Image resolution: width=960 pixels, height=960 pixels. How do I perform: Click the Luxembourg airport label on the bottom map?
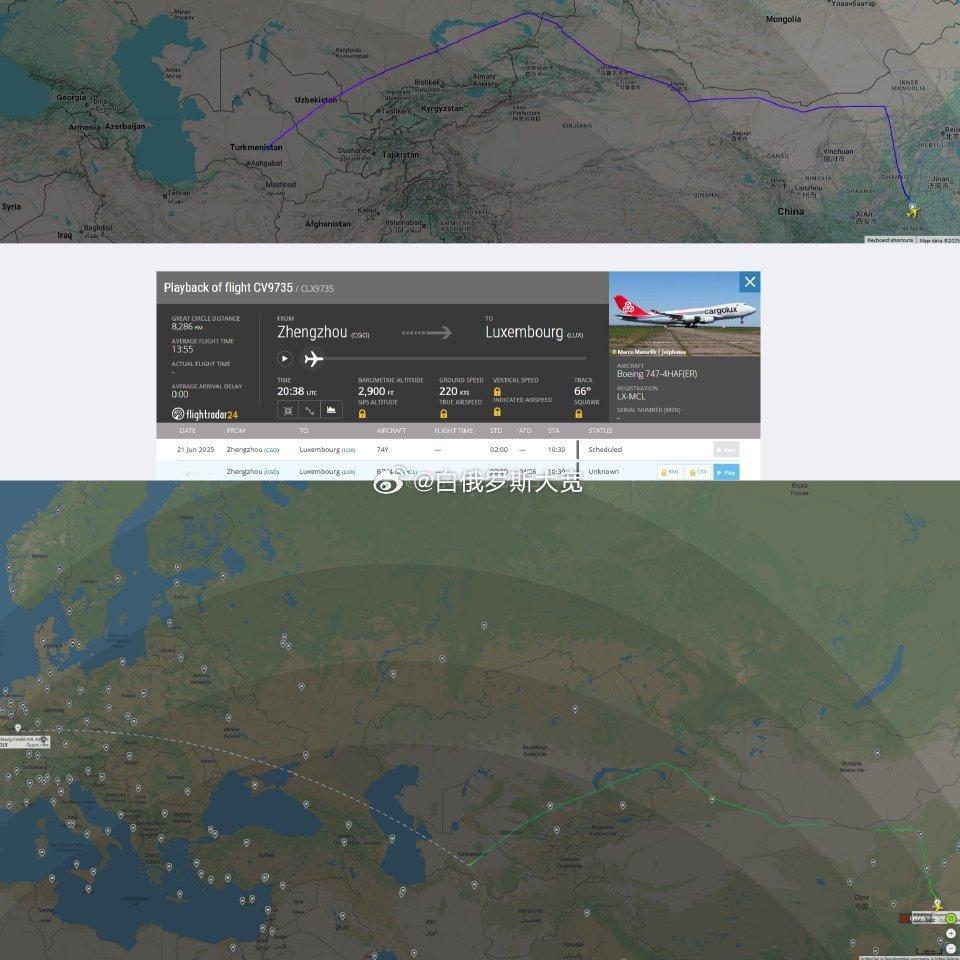pos(24,741)
